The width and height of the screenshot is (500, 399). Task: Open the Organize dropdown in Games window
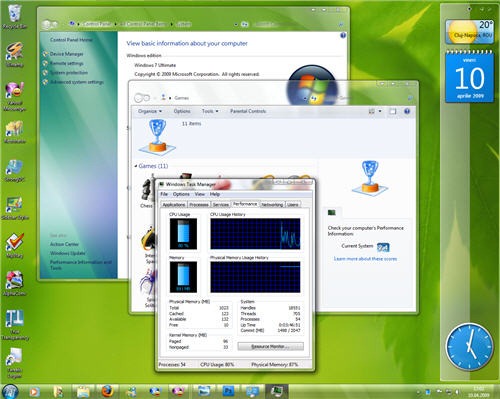[x=150, y=111]
